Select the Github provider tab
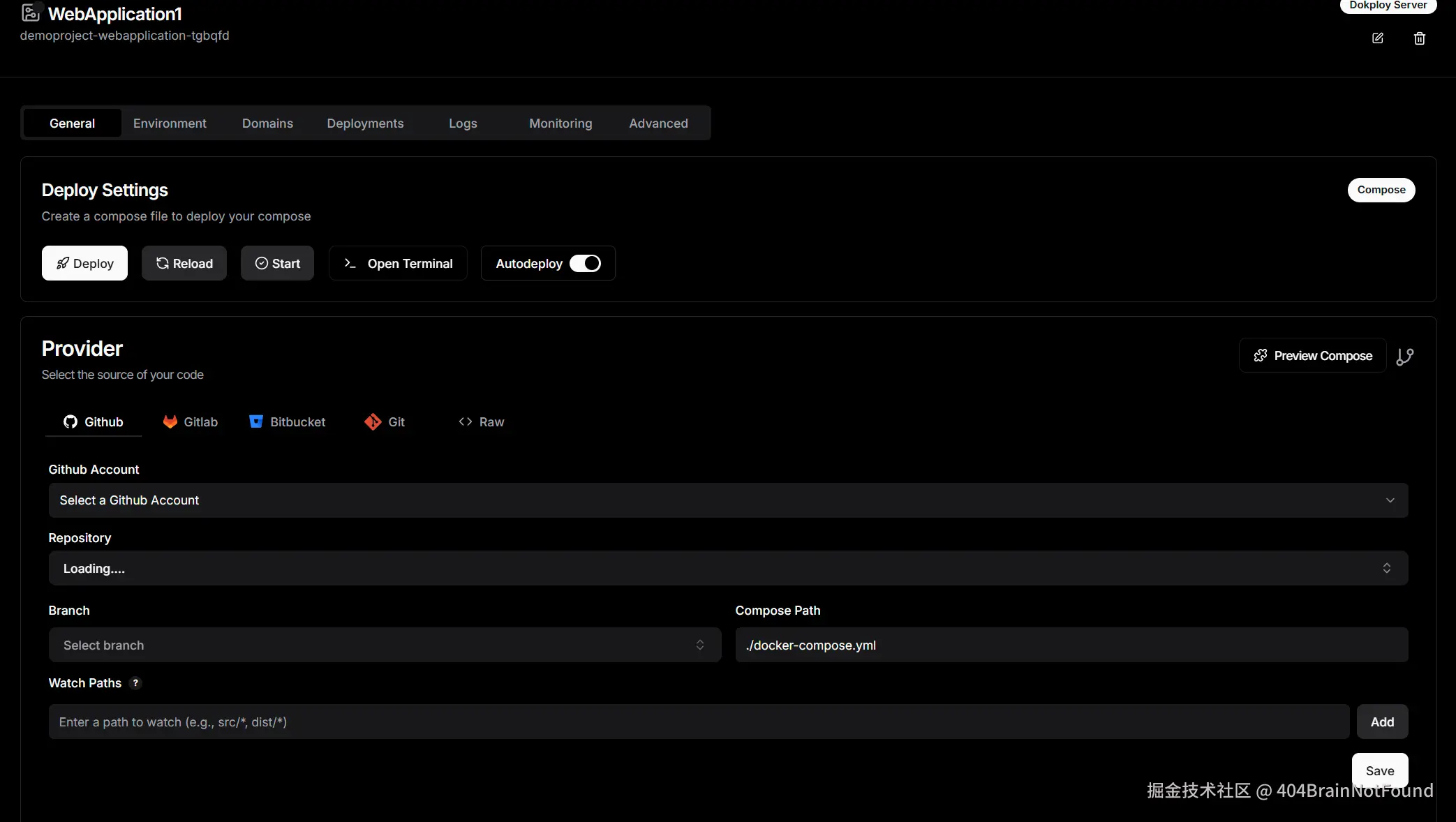This screenshot has width=1456, height=822. tap(94, 422)
